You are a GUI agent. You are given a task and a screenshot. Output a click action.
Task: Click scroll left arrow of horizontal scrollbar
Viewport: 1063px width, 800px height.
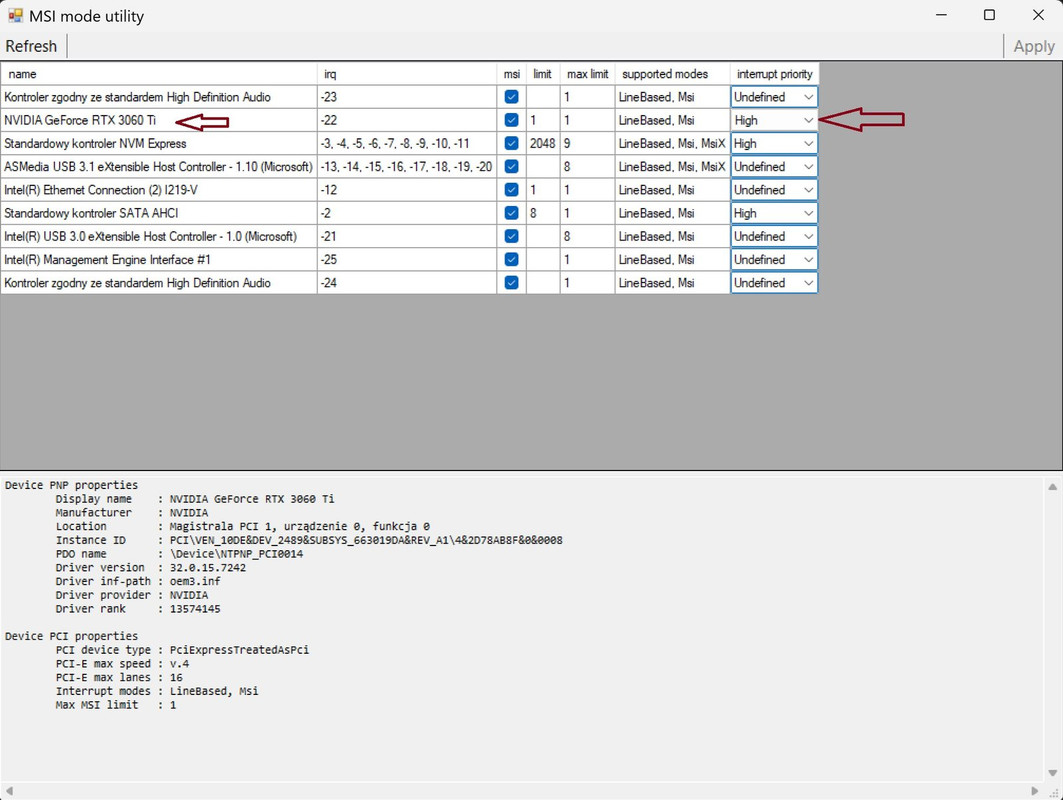[9, 791]
